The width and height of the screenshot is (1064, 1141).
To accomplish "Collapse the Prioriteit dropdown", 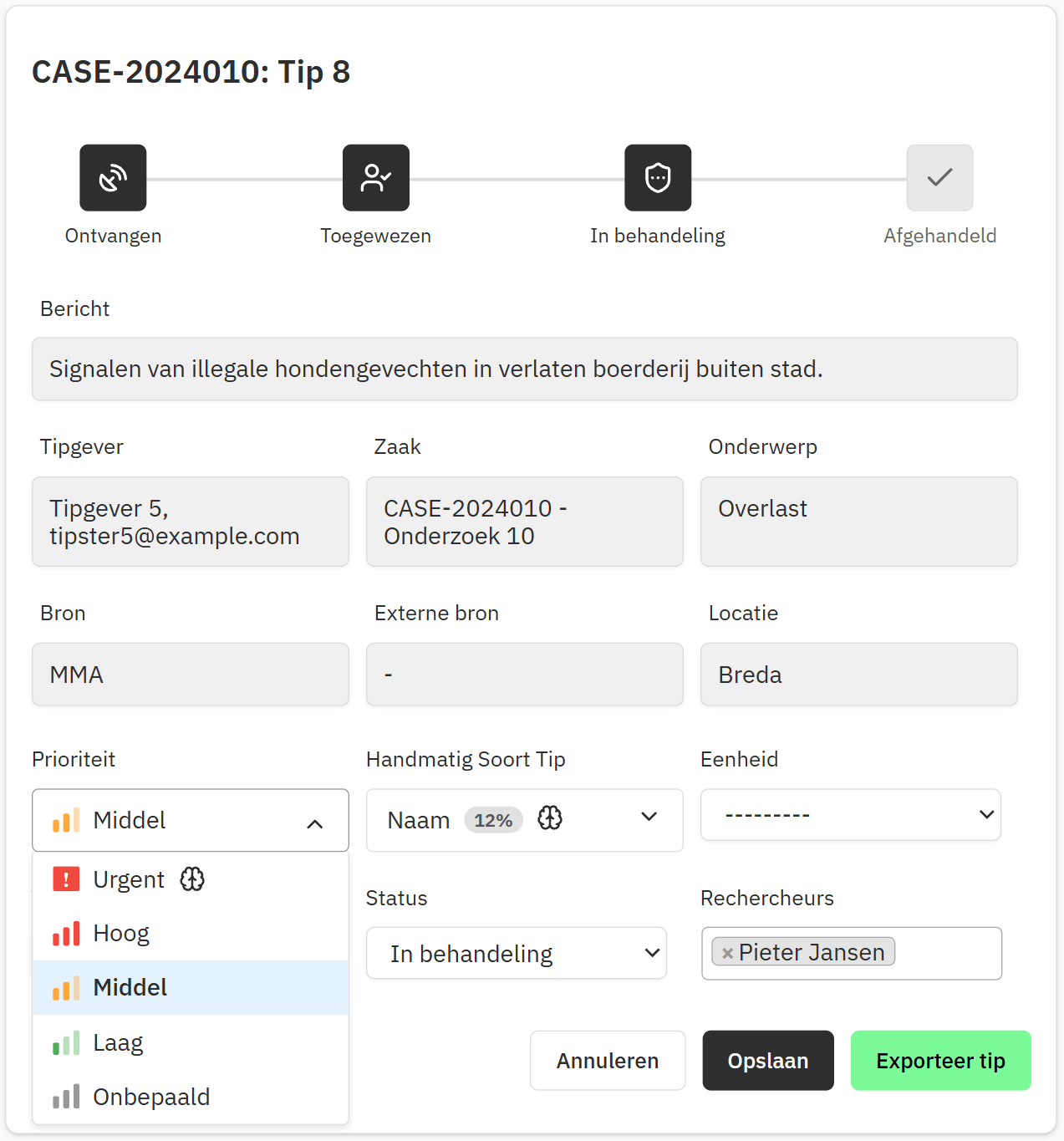I will coord(314,823).
